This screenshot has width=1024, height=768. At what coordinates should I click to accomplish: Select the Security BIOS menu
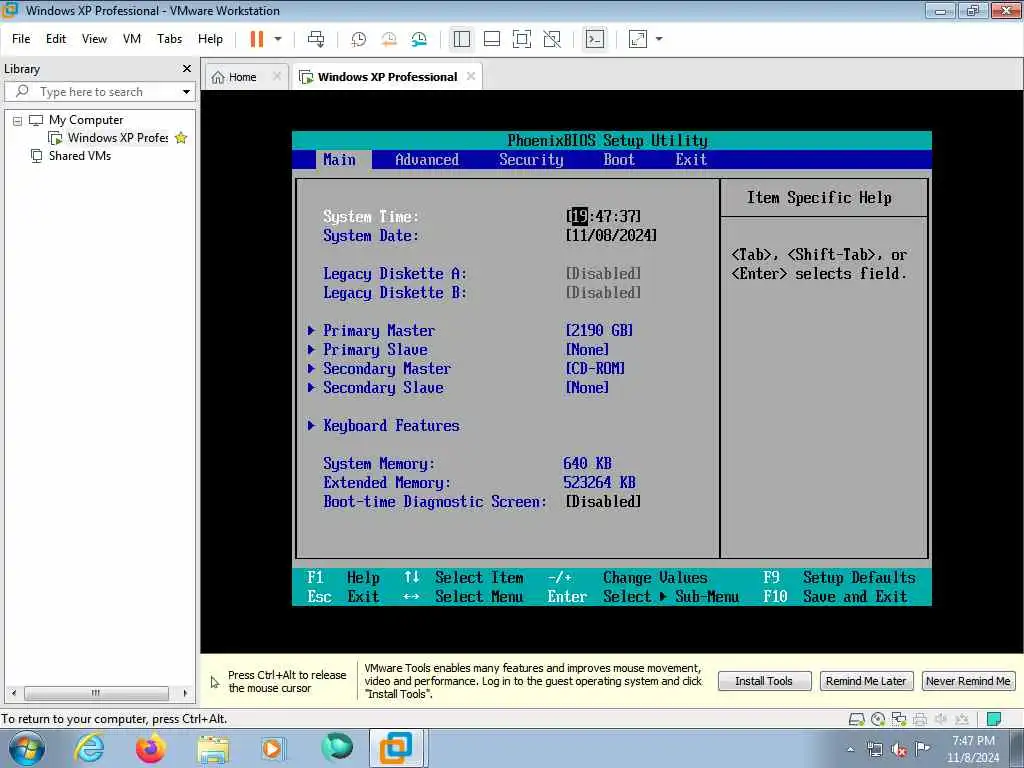[x=531, y=160]
